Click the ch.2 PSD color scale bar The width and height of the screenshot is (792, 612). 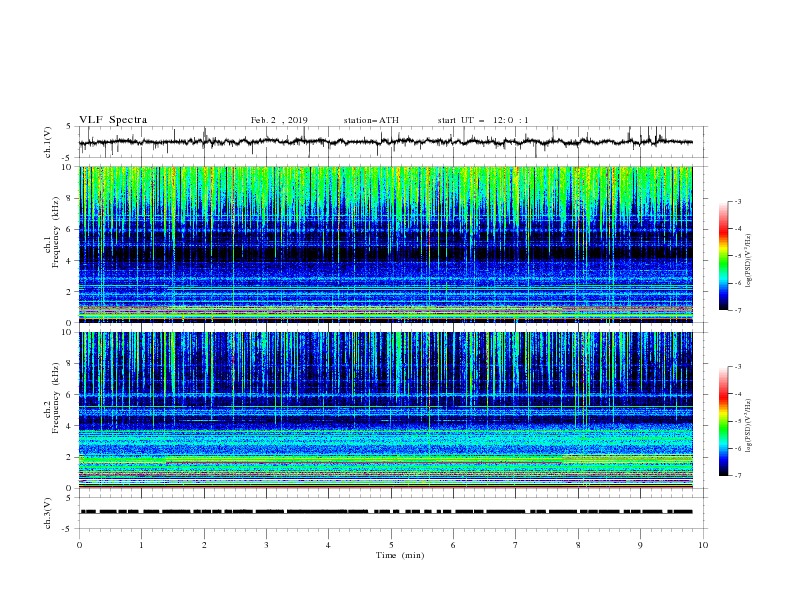(723, 421)
